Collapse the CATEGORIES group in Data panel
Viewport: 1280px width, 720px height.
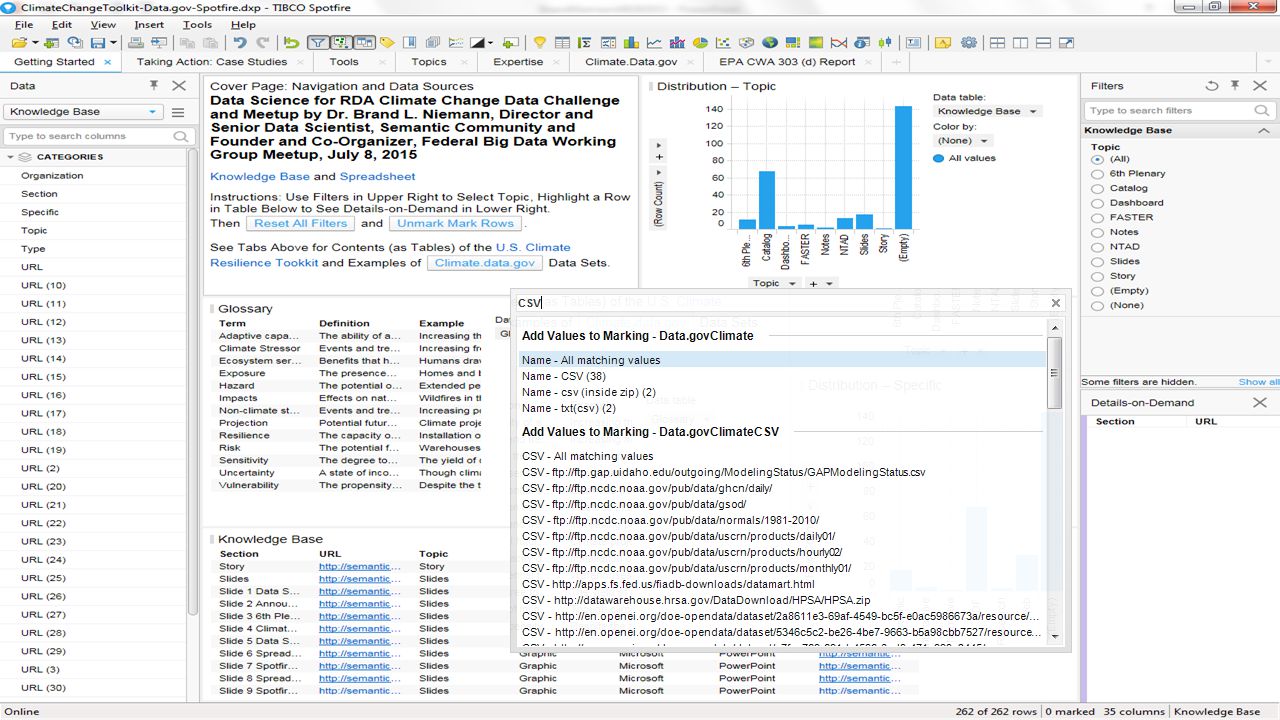coord(12,157)
